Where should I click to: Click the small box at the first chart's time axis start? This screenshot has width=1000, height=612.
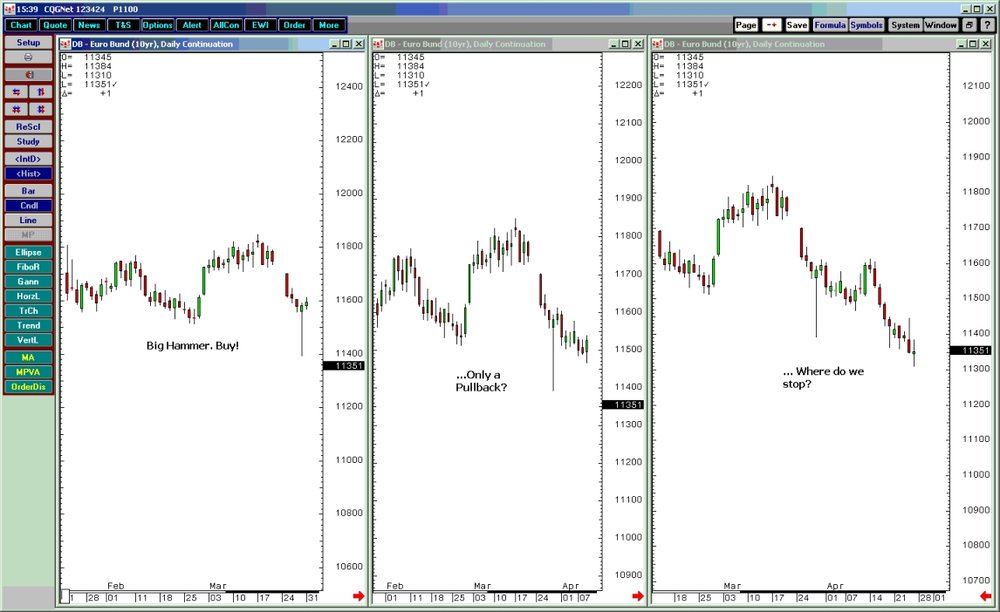point(65,597)
